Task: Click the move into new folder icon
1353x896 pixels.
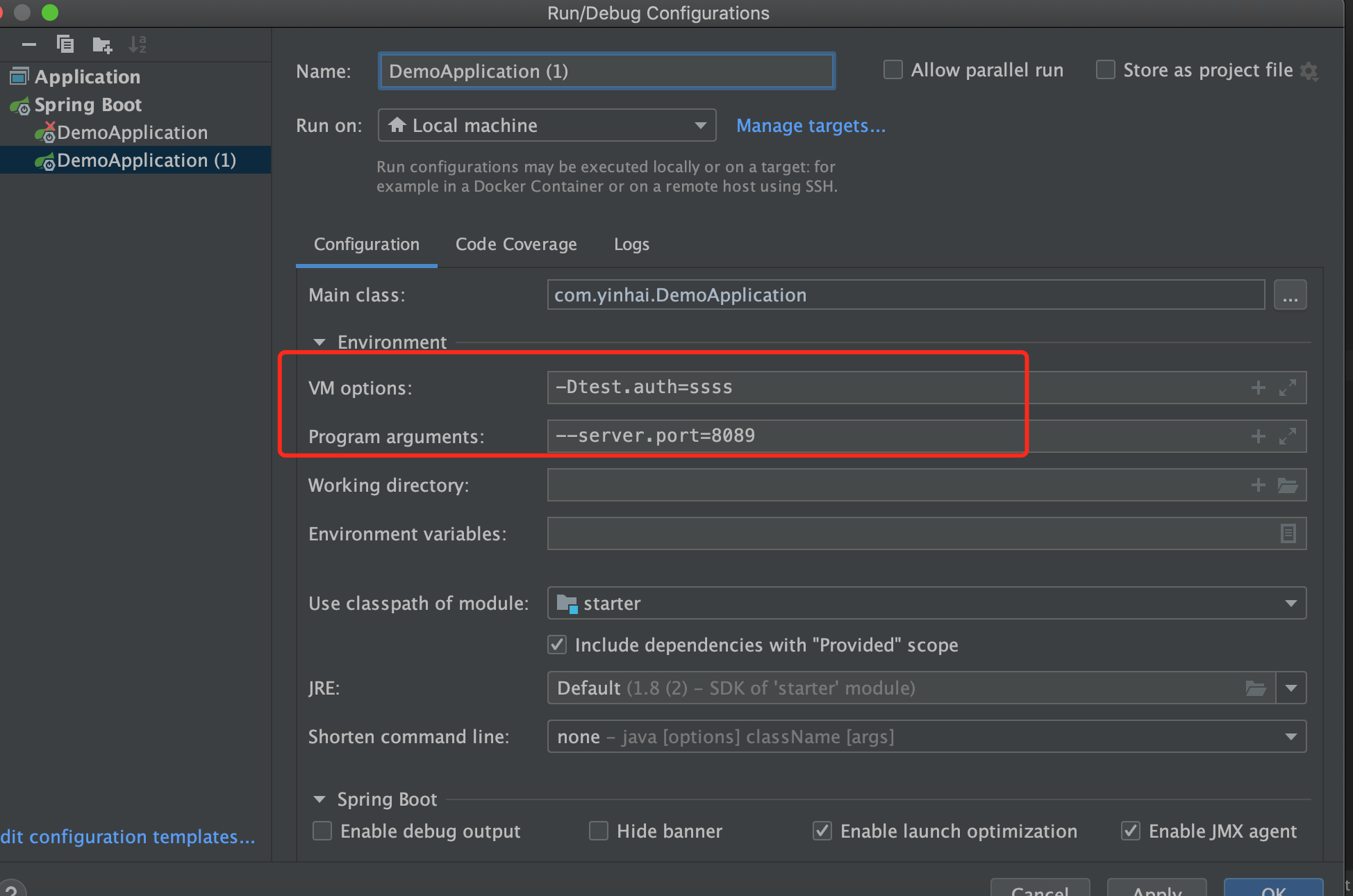Action: tap(101, 45)
